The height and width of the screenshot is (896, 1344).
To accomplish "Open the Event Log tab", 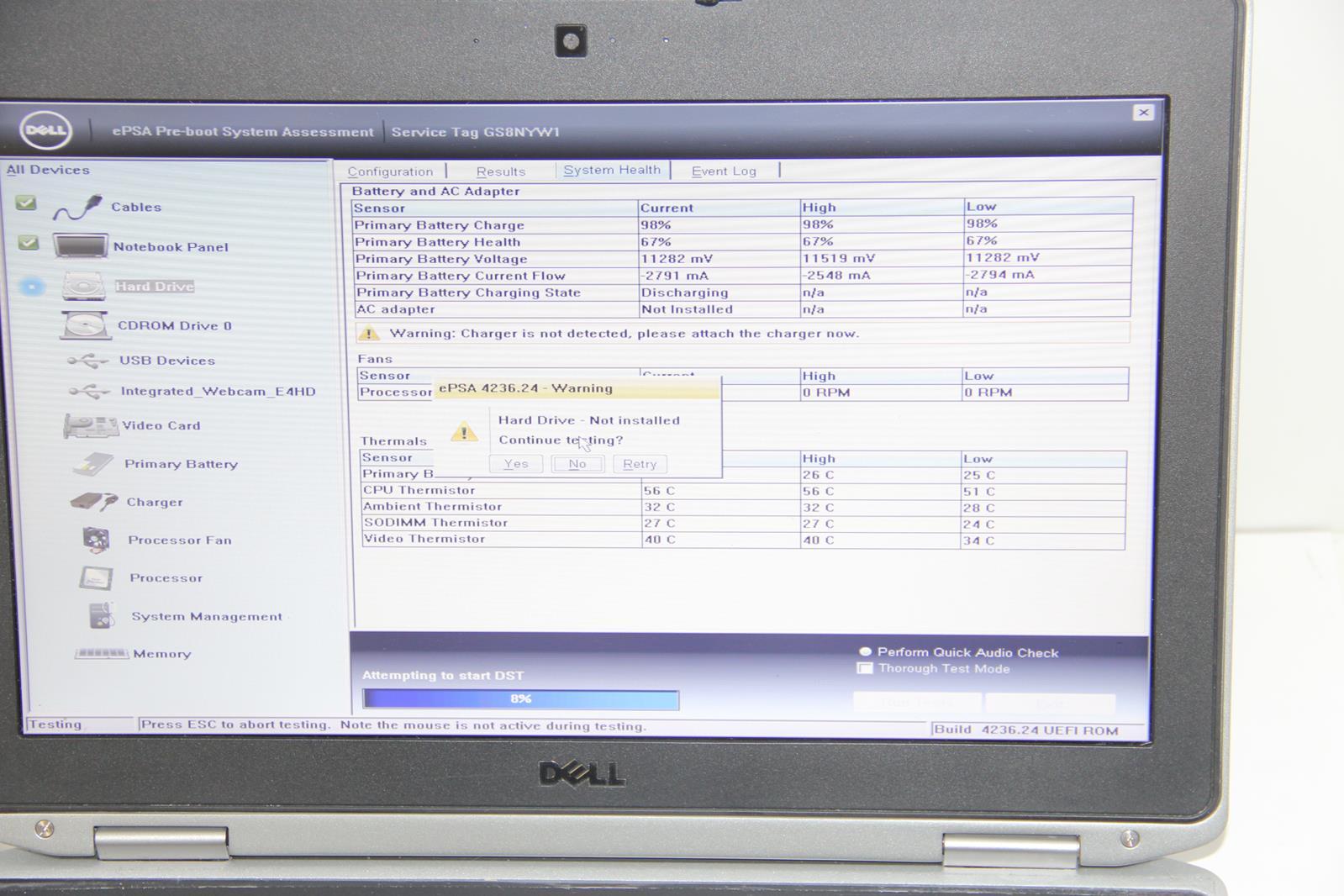I will click(724, 171).
